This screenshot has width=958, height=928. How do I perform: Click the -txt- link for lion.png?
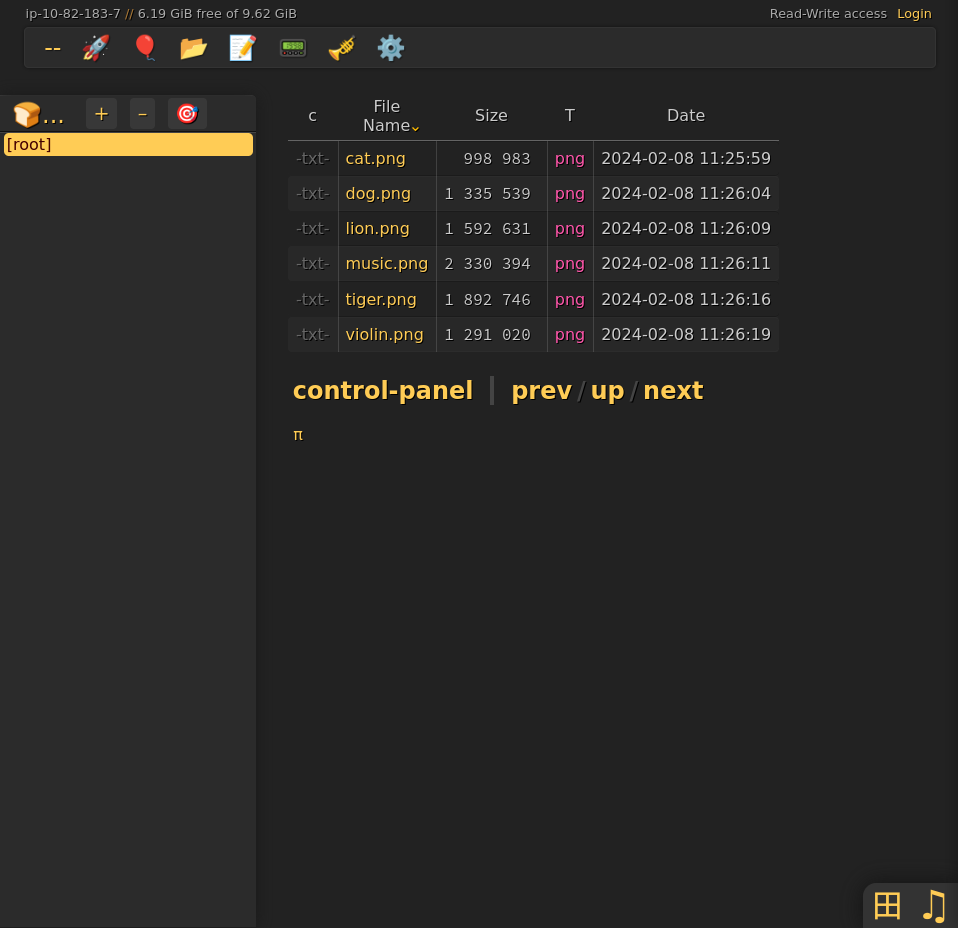tap(313, 228)
